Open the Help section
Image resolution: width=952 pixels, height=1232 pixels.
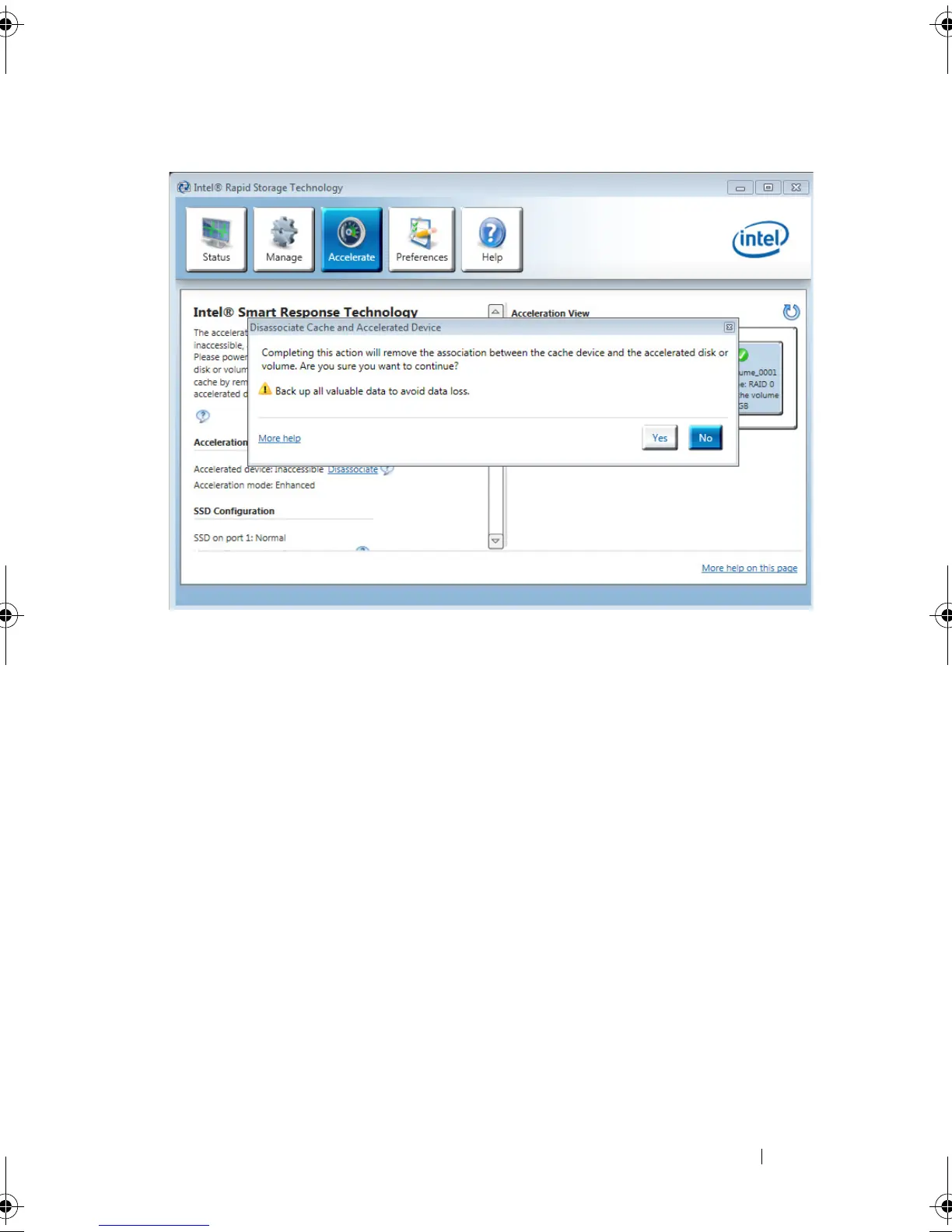(x=492, y=239)
